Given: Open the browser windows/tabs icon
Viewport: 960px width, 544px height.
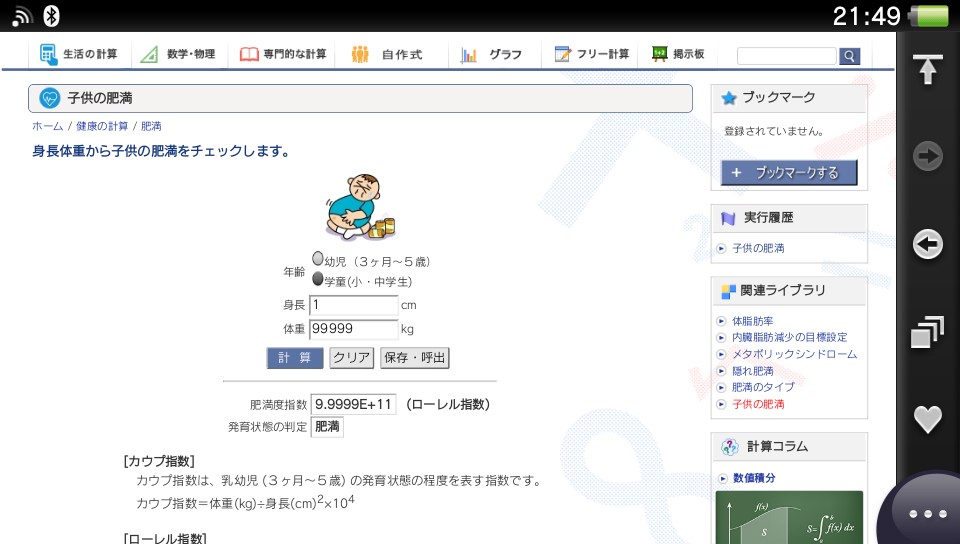Looking at the screenshot, I should click(928, 332).
